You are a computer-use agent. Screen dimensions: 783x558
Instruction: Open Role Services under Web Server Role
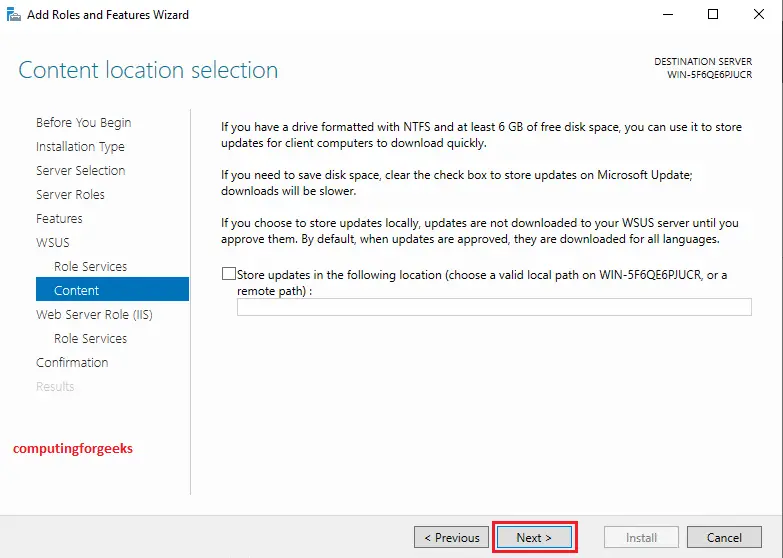point(90,338)
